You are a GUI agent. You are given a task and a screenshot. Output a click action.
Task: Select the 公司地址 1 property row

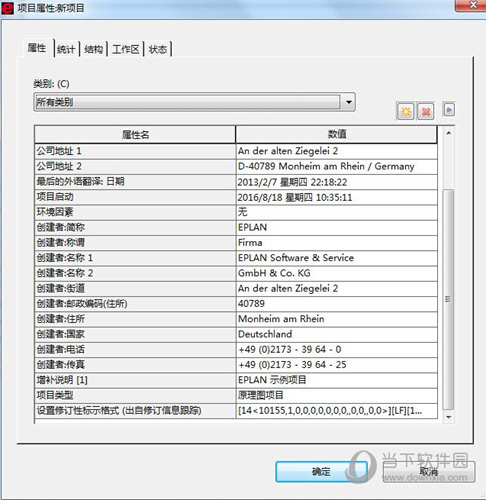click(236, 151)
